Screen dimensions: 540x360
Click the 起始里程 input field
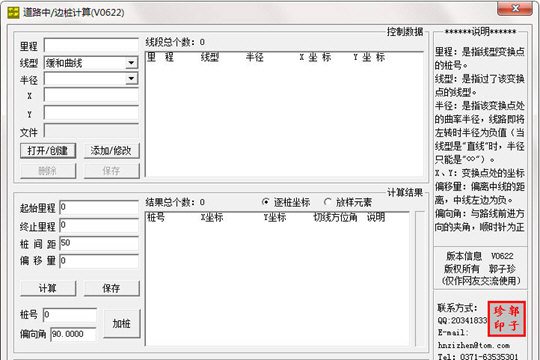tap(99, 207)
